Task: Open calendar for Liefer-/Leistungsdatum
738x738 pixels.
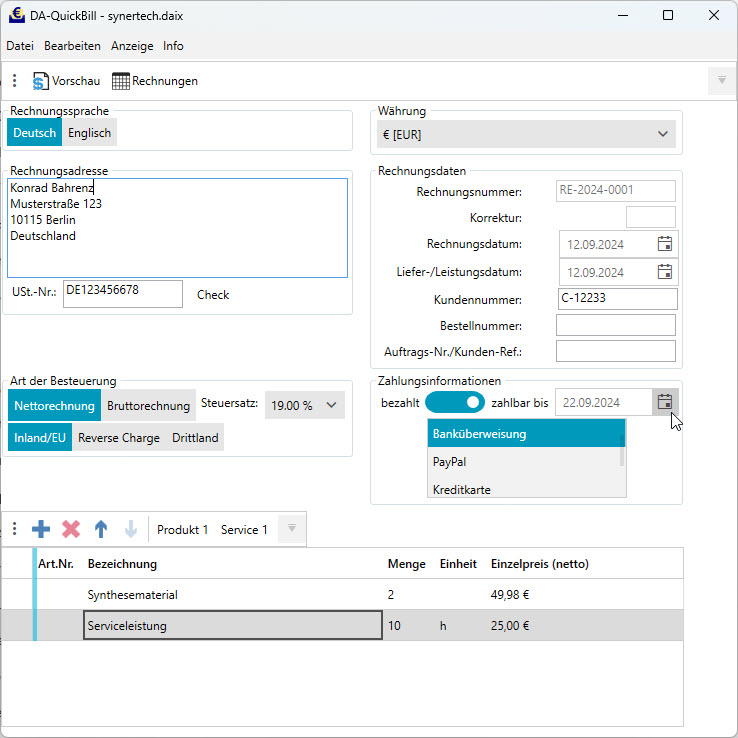Action: [665, 272]
